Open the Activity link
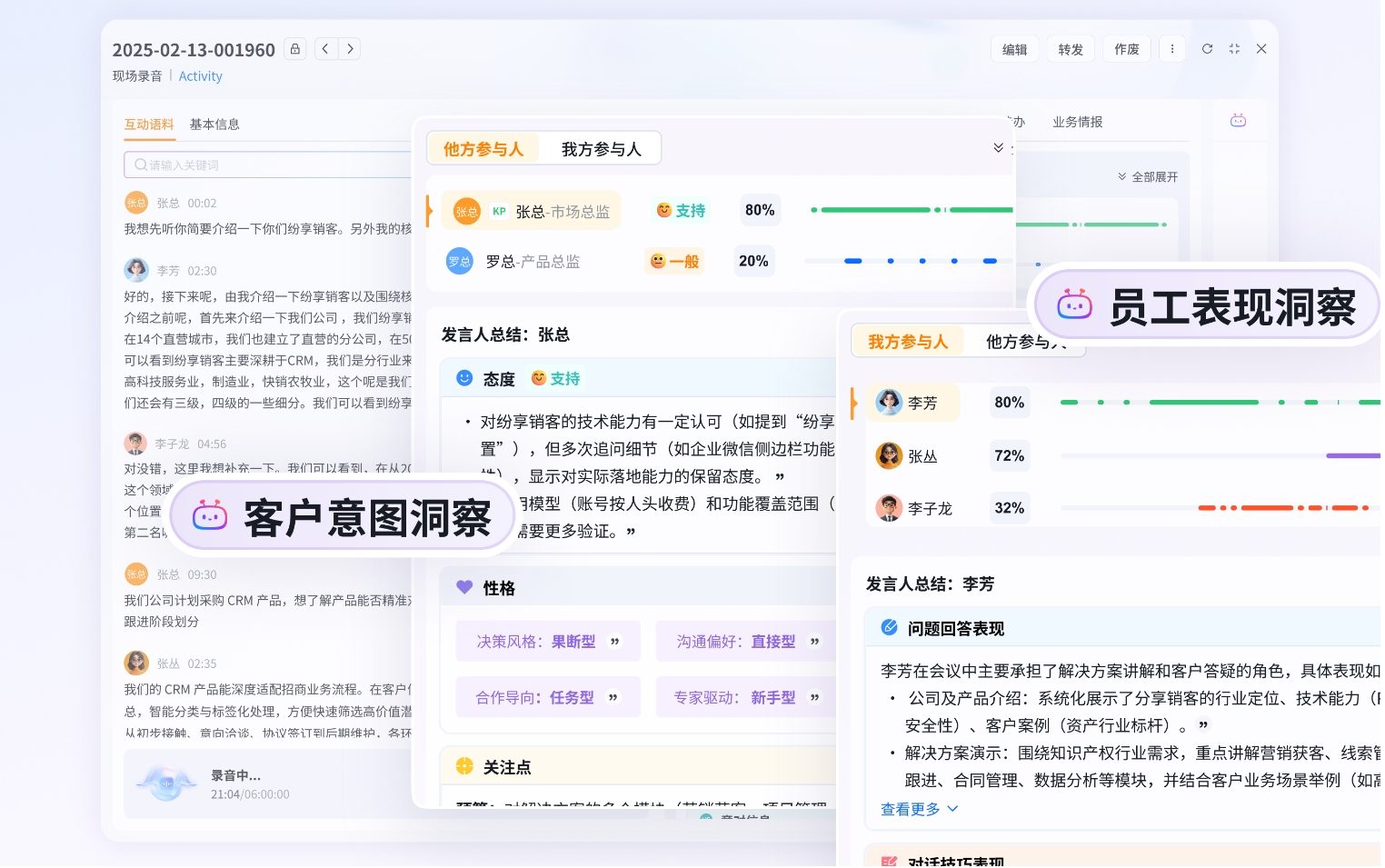The width and height of the screenshot is (1385, 868). pyautogui.click(x=200, y=76)
